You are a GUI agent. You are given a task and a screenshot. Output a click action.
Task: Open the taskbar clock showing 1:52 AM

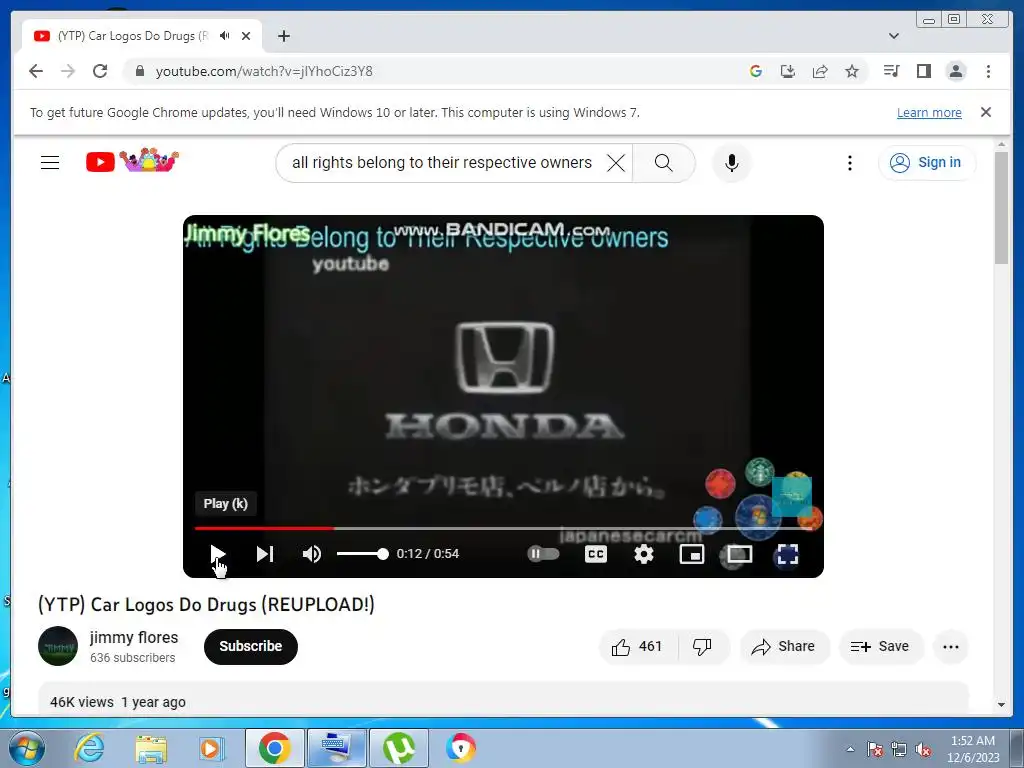pyautogui.click(x=973, y=748)
